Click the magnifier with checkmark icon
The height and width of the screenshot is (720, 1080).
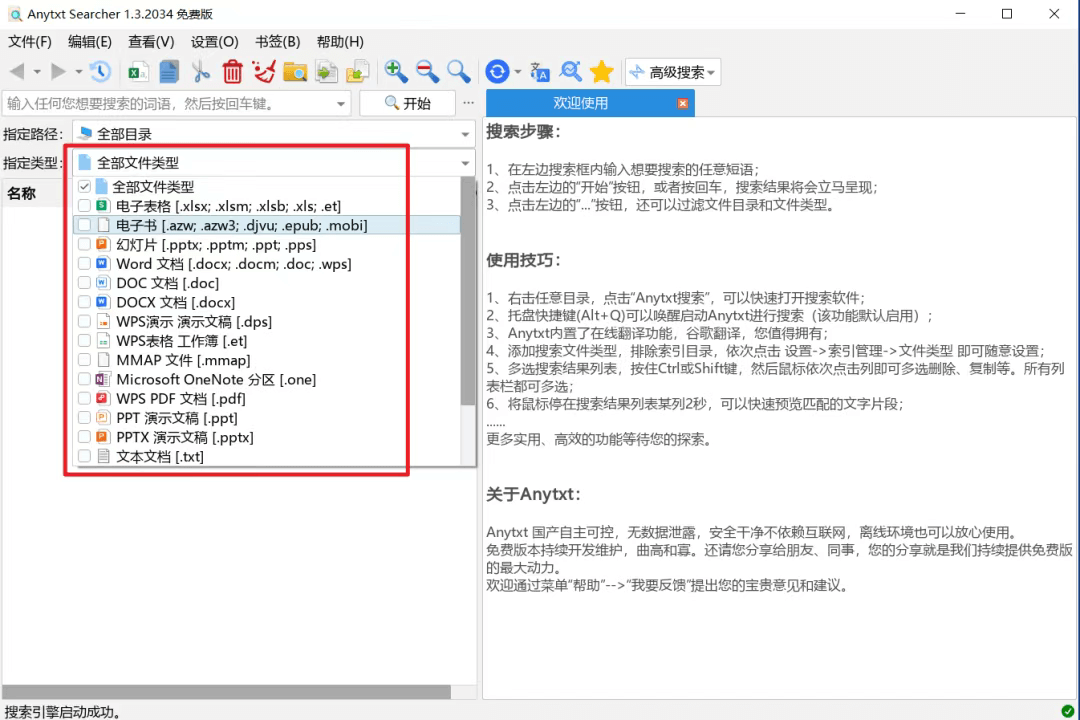point(570,72)
